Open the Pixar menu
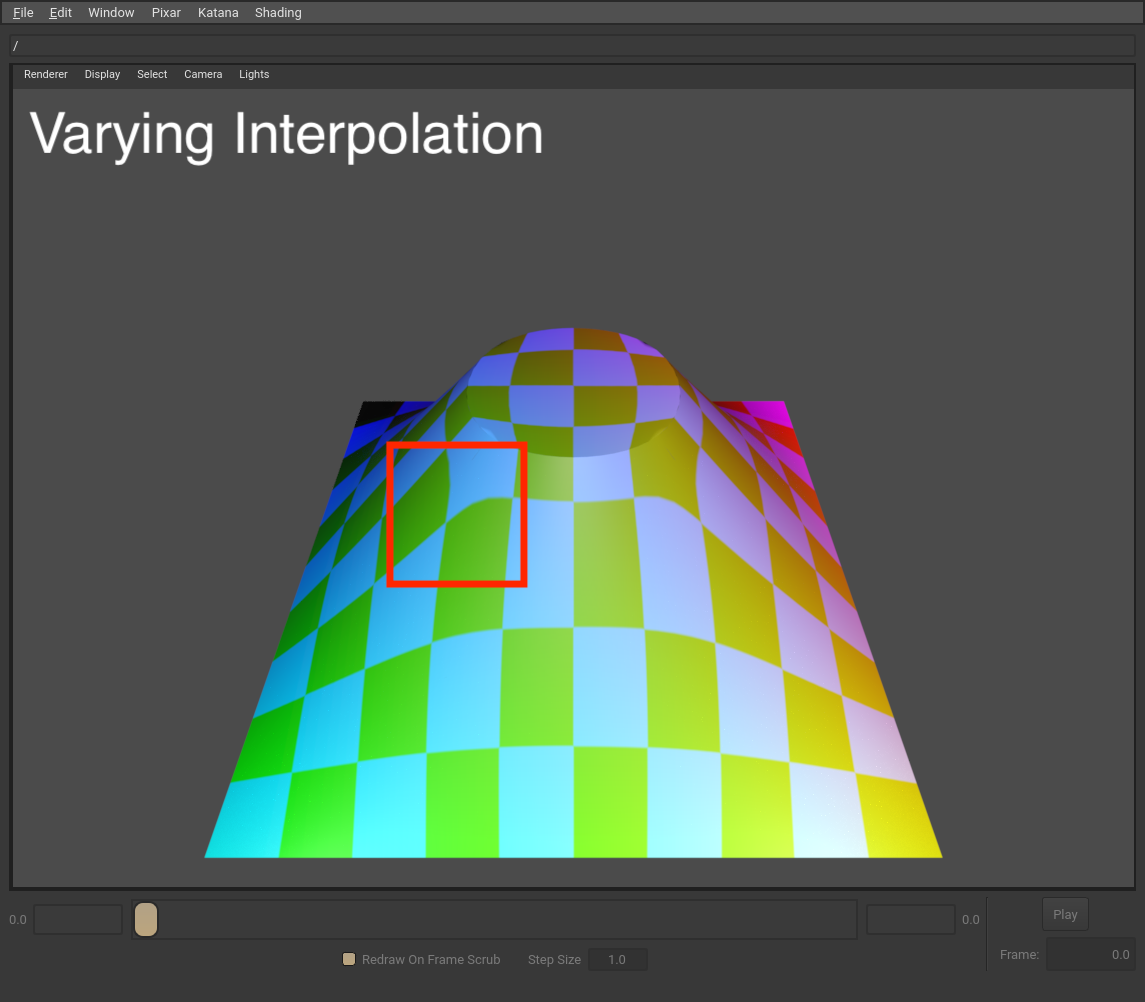 click(166, 12)
